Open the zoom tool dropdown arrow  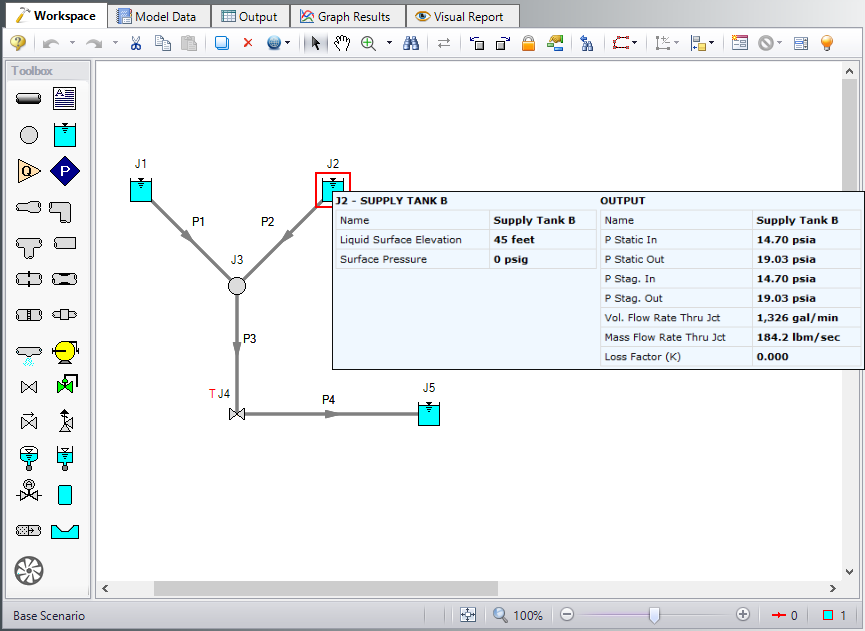(x=389, y=43)
